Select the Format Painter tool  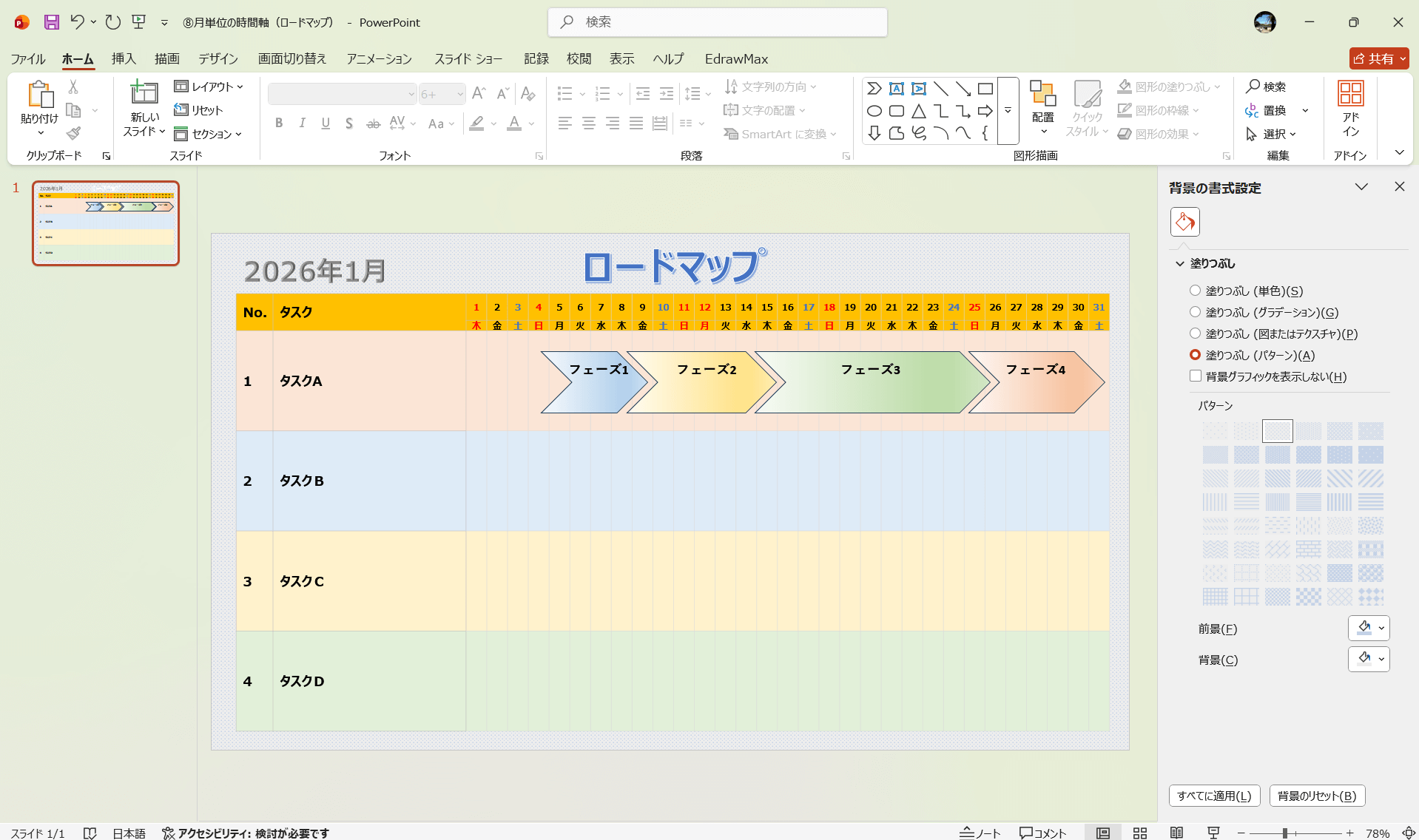point(73,133)
